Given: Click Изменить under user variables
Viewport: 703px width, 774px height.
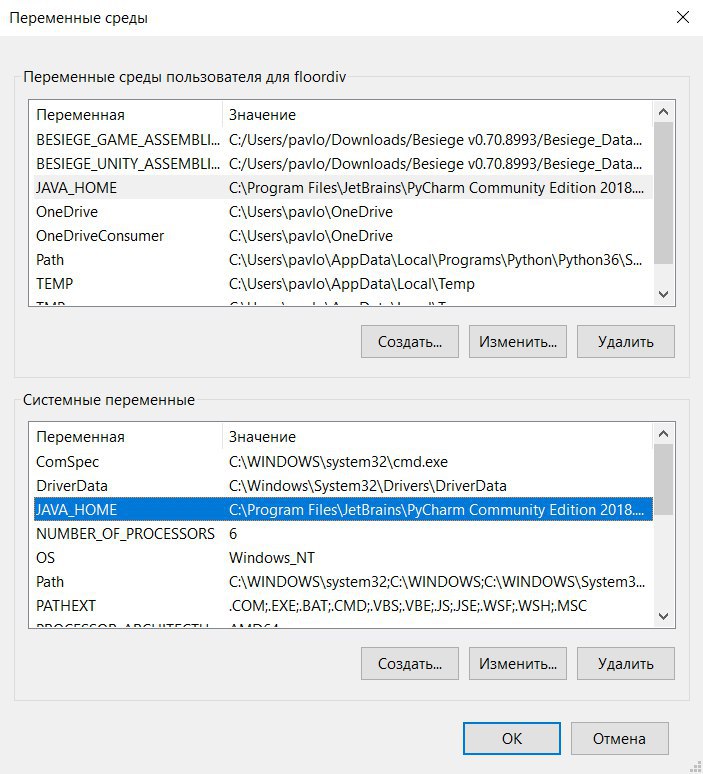Looking at the screenshot, I should coord(518,341).
